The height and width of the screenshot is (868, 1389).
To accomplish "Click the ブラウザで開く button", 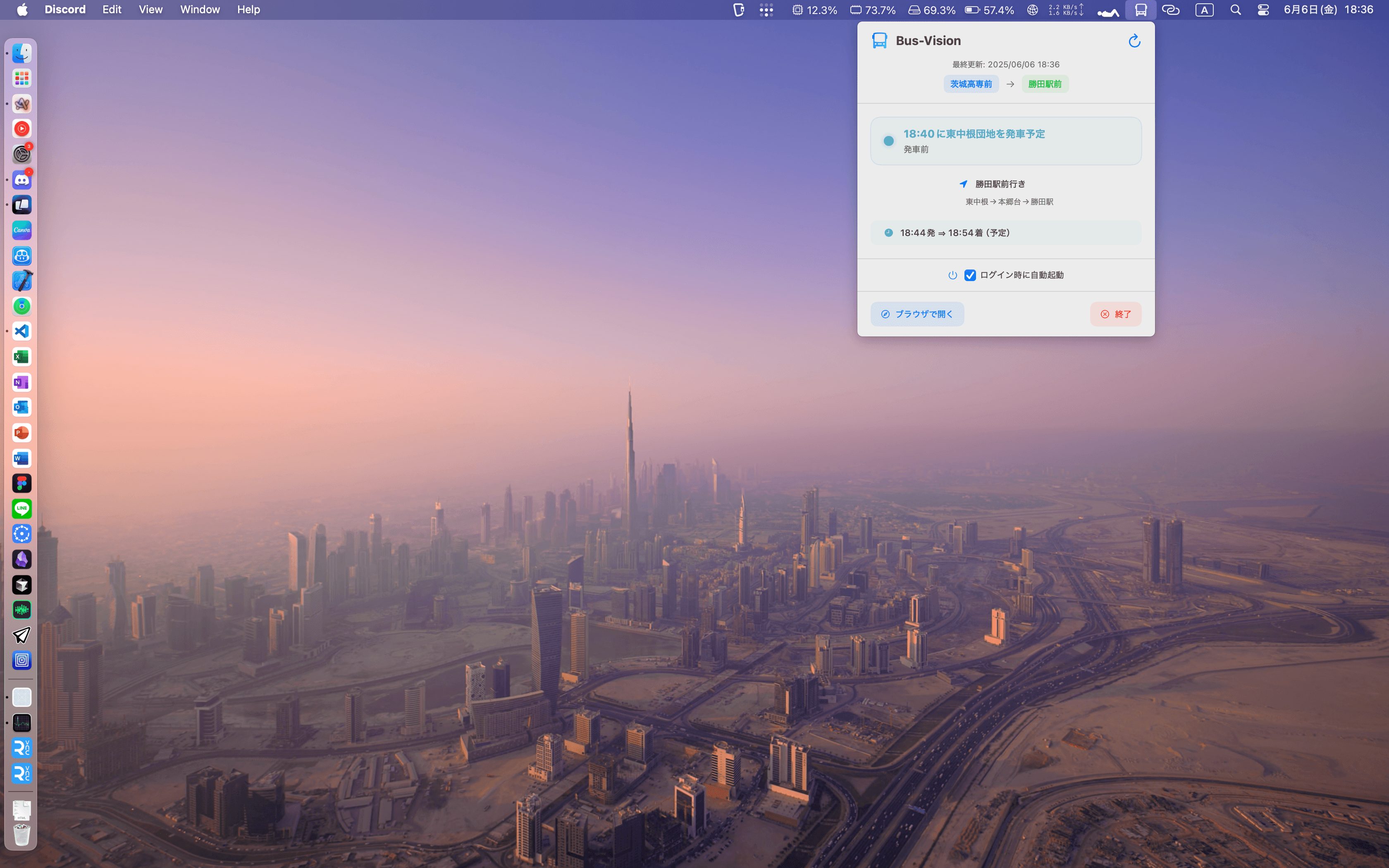I will pos(916,314).
